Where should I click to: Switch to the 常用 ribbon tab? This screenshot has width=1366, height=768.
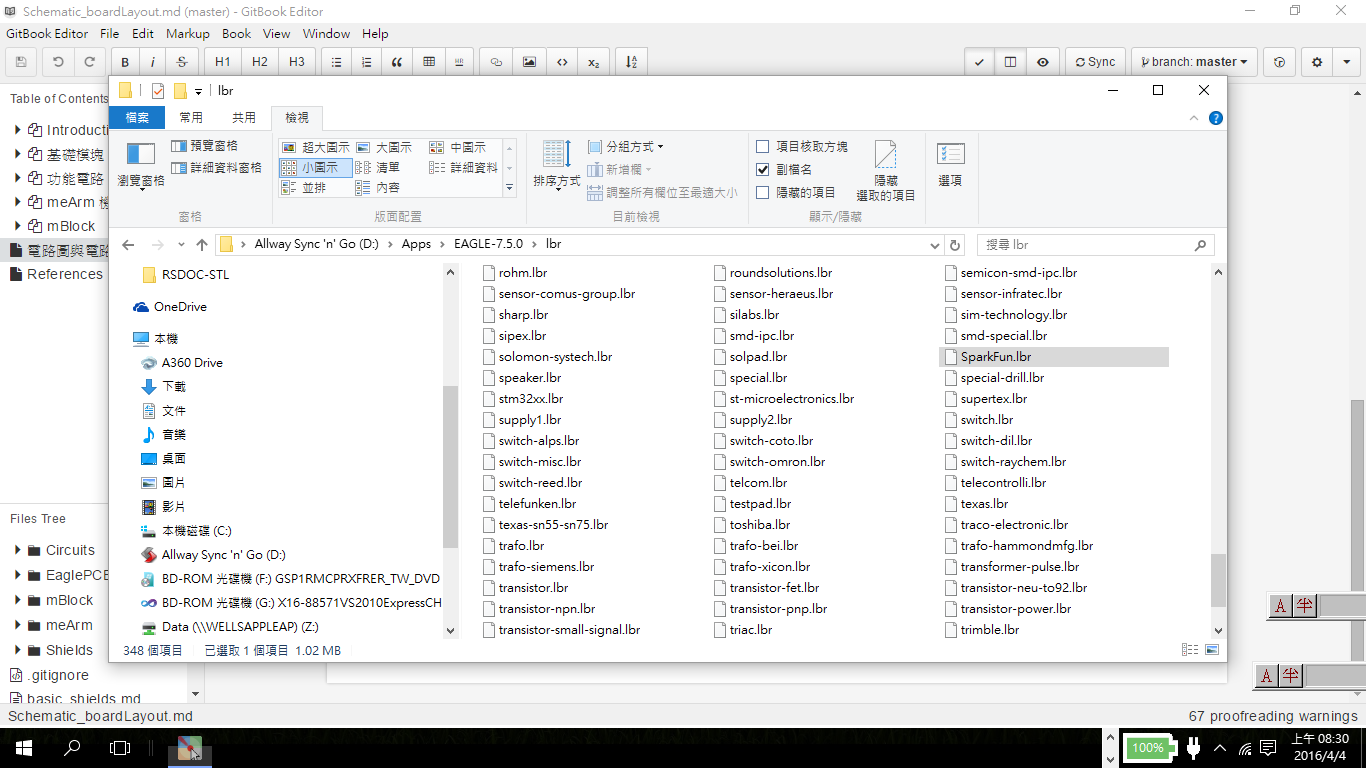pyautogui.click(x=191, y=118)
